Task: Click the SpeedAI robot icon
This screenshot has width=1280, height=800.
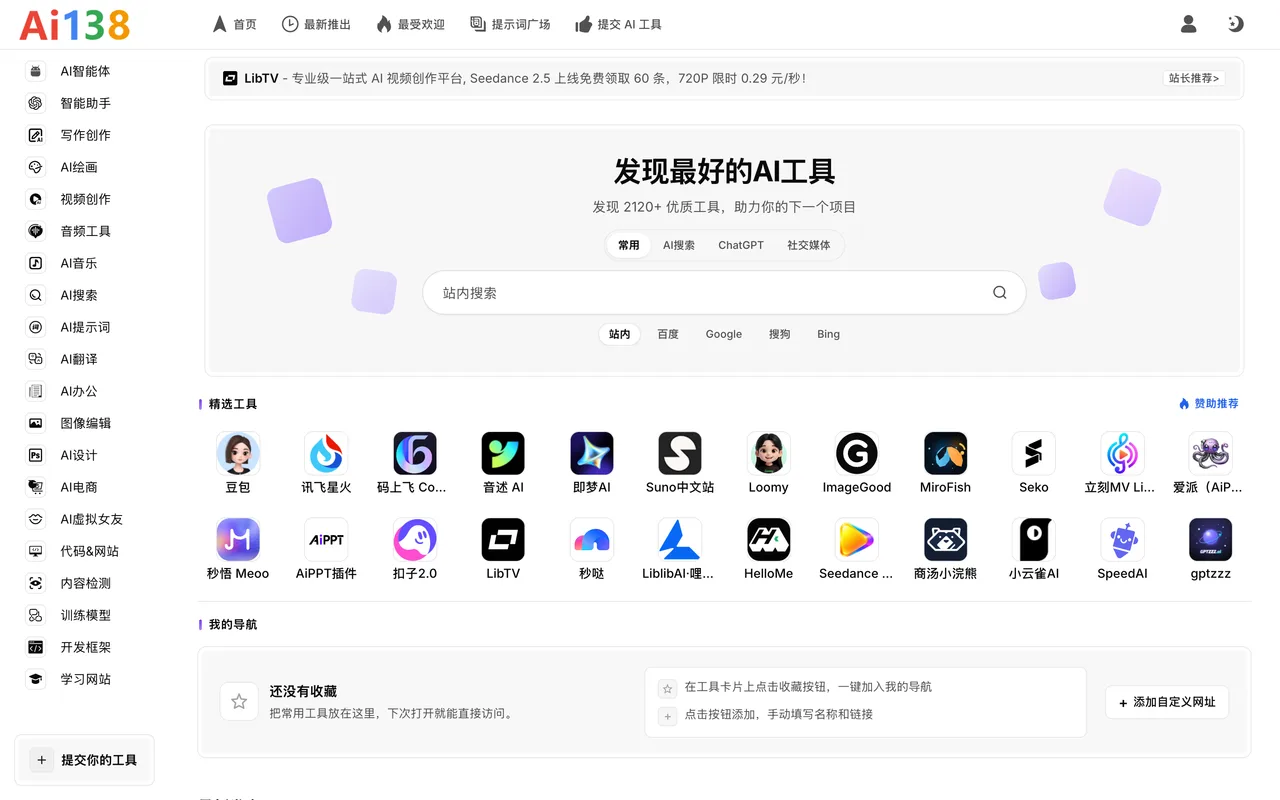Action: (1122, 539)
